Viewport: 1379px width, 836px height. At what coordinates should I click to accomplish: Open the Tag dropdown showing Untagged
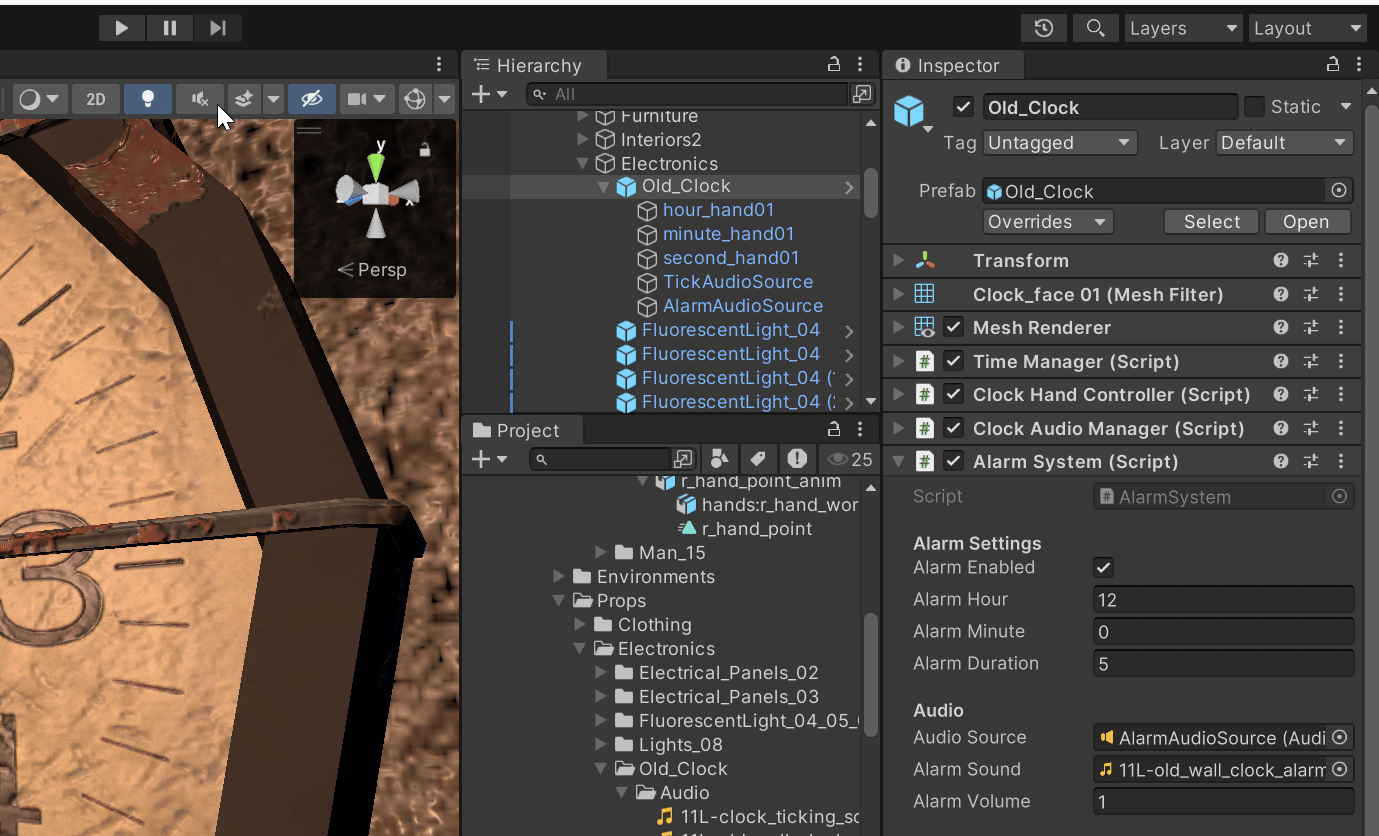pyautogui.click(x=1060, y=143)
